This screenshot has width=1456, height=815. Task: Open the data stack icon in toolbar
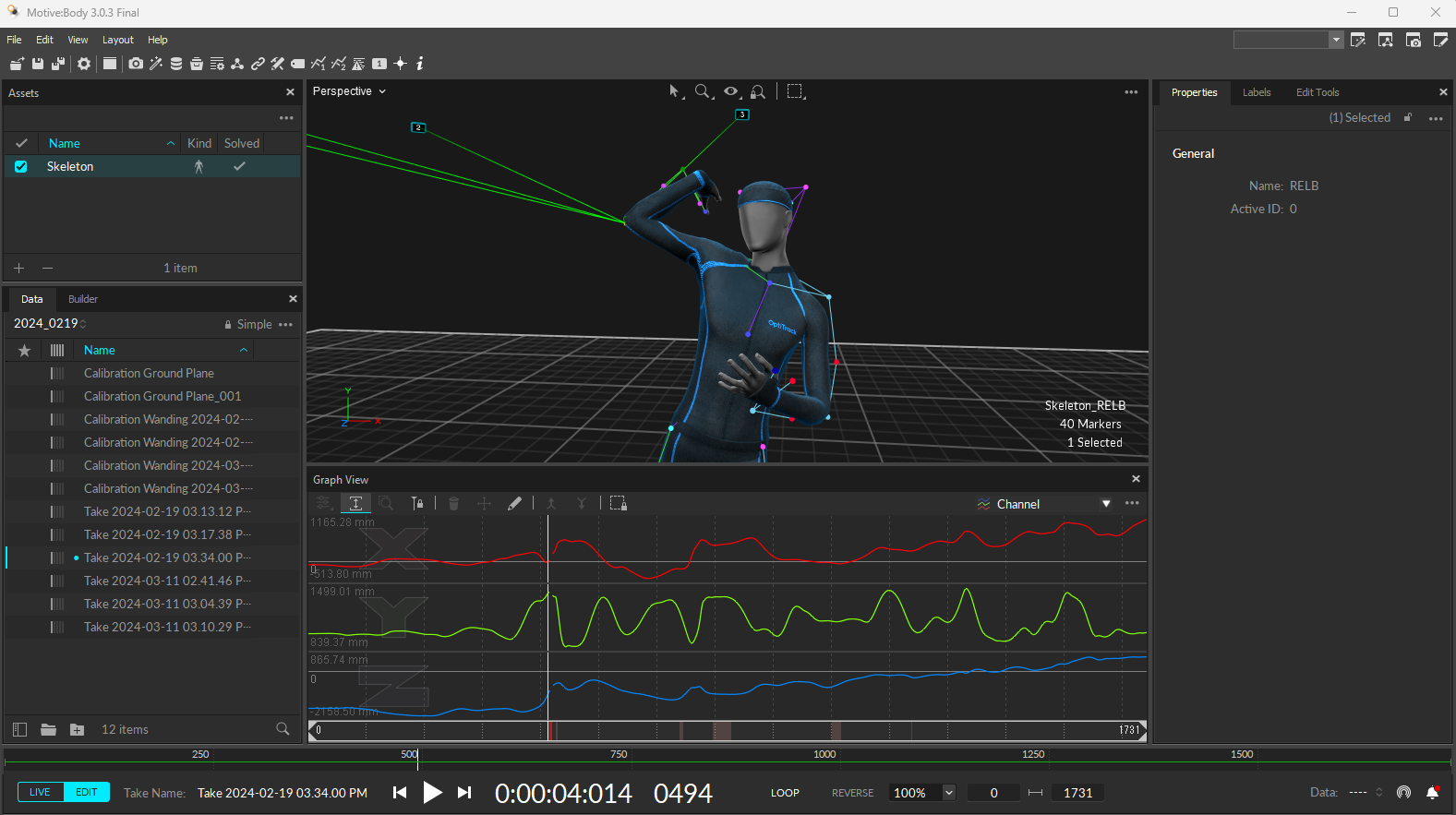[x=176, y=64]
